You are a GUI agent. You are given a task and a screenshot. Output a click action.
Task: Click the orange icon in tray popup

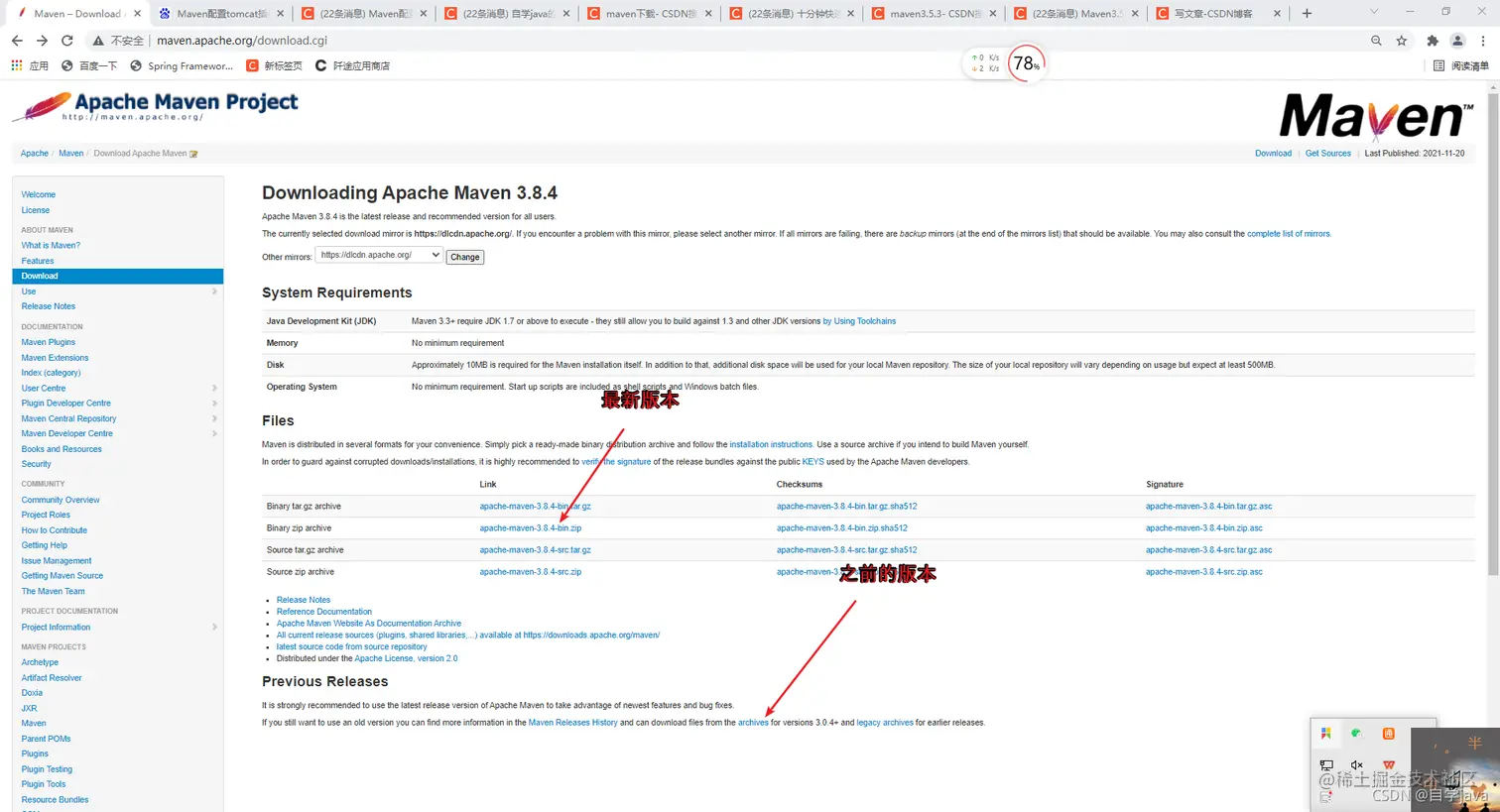[x=1388, y=733]
